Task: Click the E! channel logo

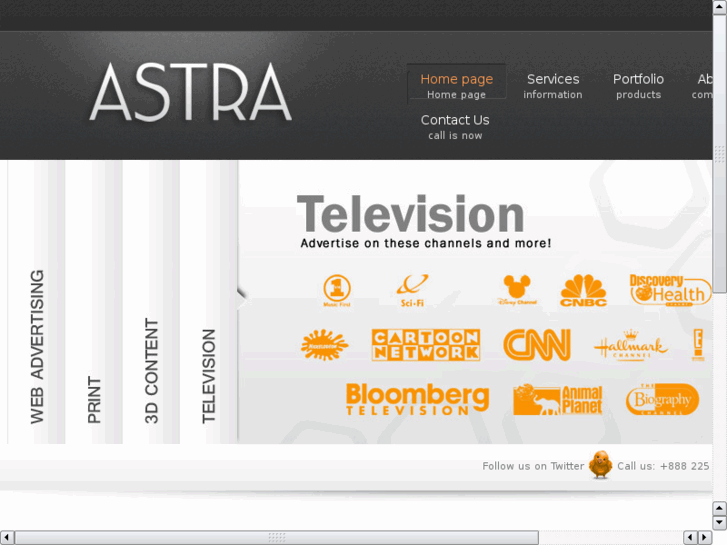Action: coord(698,345)
